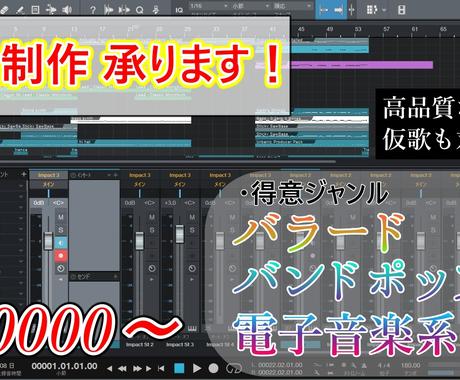
Task: Click the toolbar icon left of Q
Action: pos(124,10)
